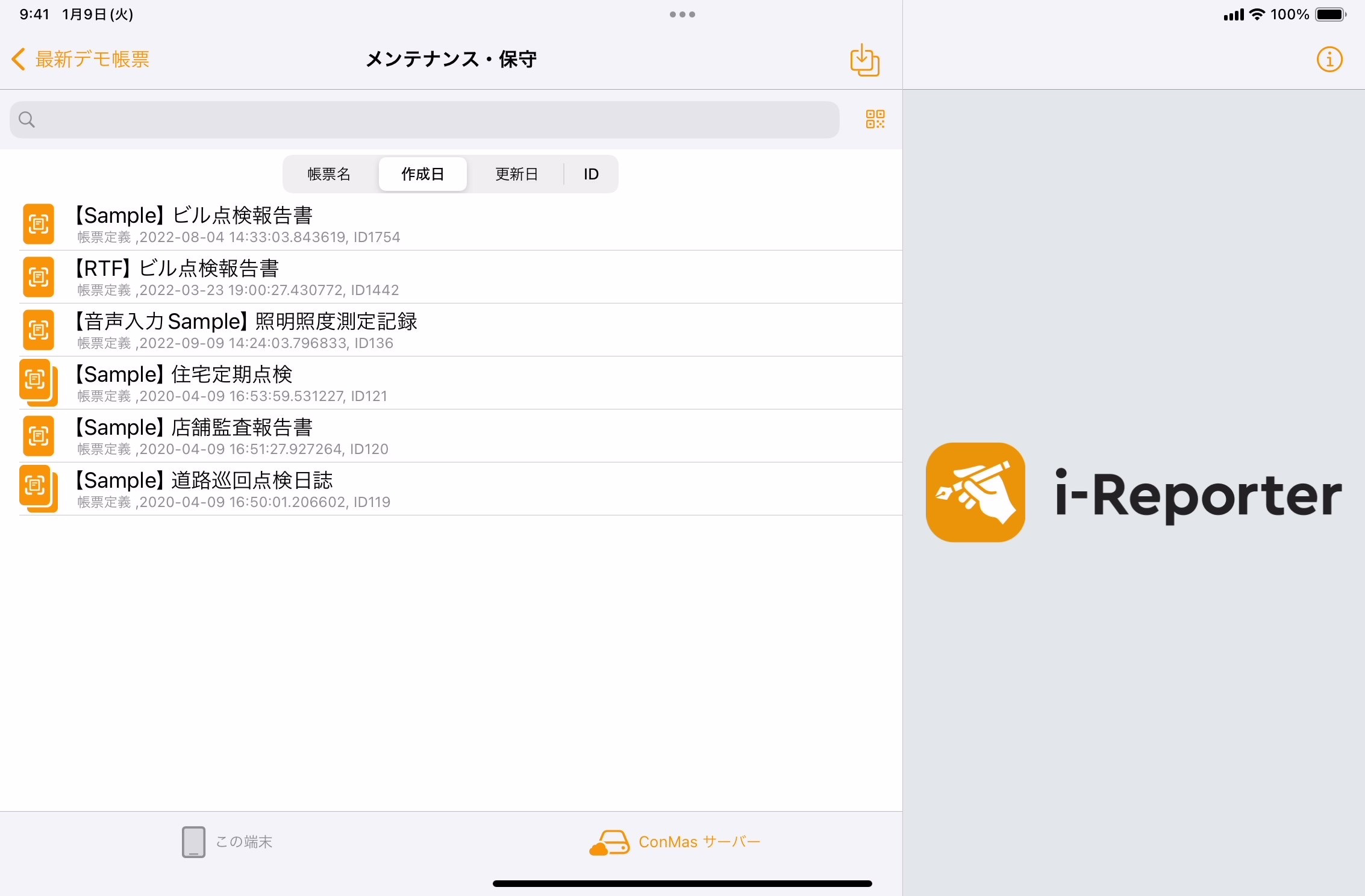Tap the ConMas server cloud icon
The height and width of the screenshot is (896, 1365).
609,842
